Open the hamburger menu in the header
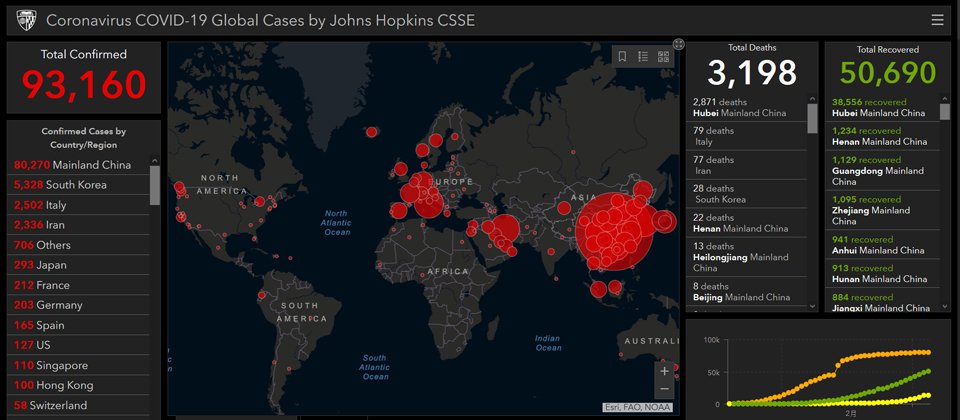The height and width of the screenshot is (420, 960). tap(937, 20)
